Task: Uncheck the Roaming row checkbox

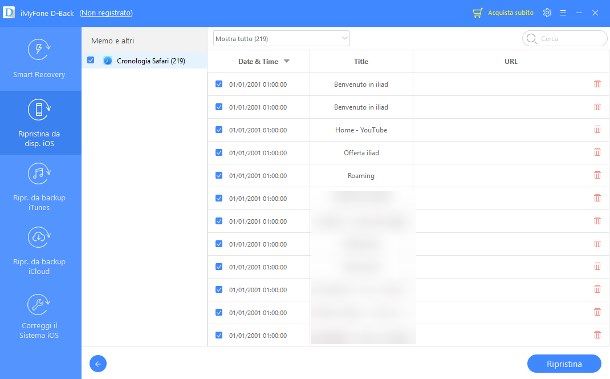Action: [x=219, y=175]
